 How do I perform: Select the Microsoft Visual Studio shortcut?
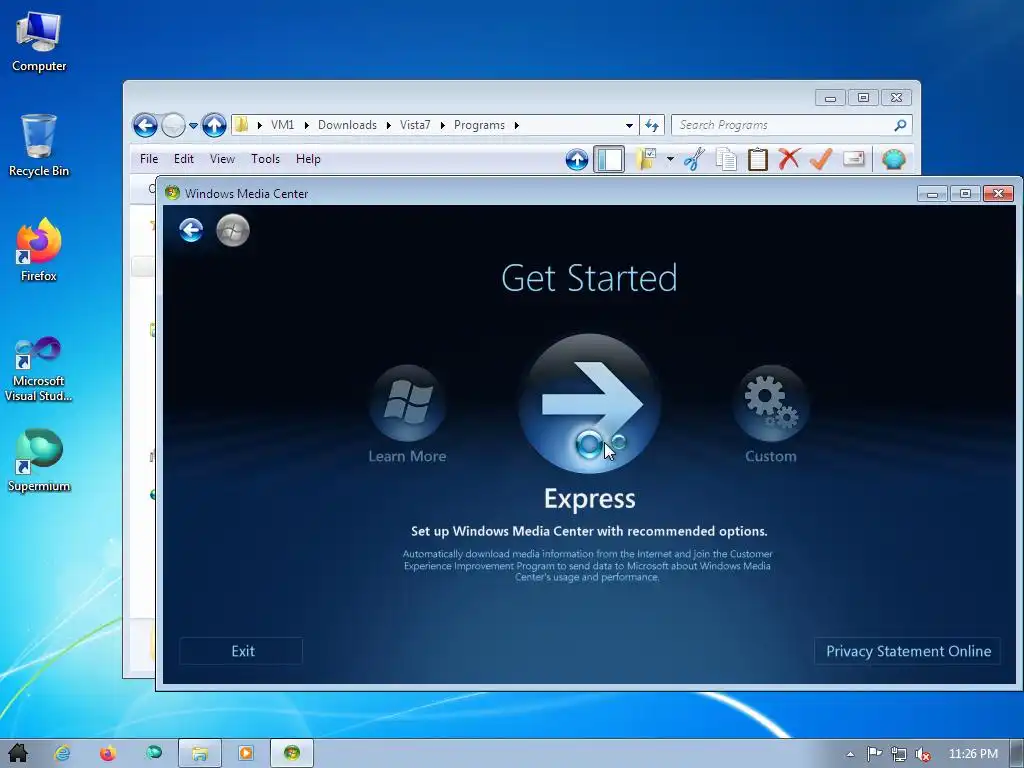(x=39, y=369)
